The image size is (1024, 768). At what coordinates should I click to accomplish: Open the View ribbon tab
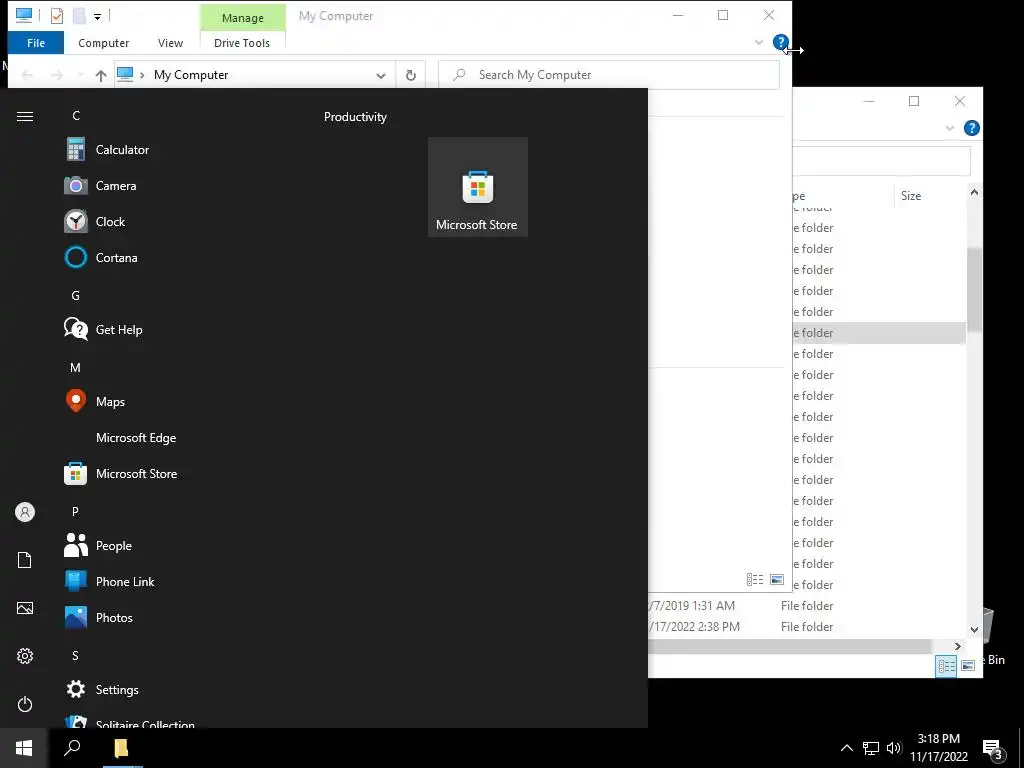[x=170, y=43]
